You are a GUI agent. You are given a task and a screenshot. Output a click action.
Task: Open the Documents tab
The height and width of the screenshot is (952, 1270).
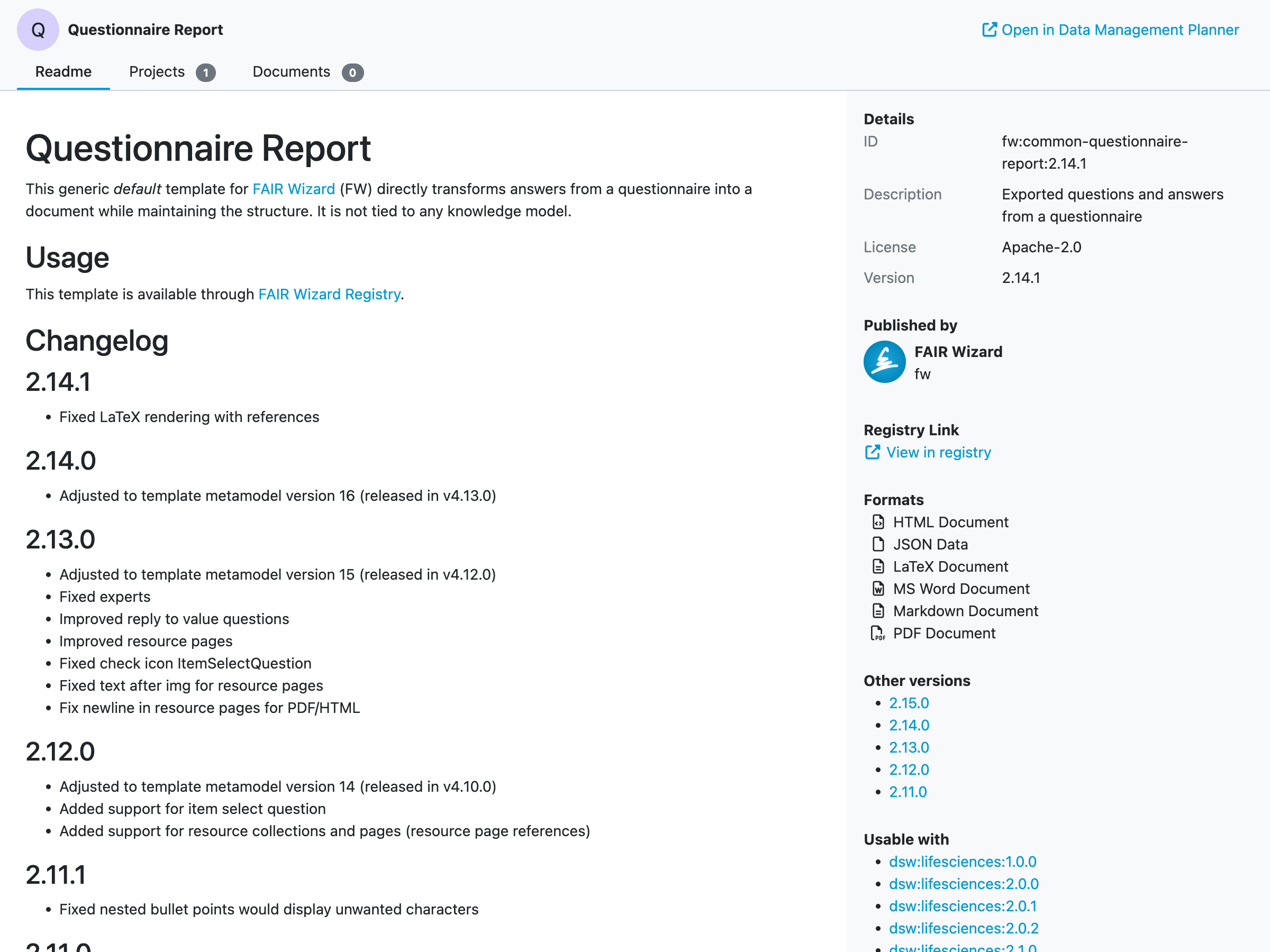[308, 72]
